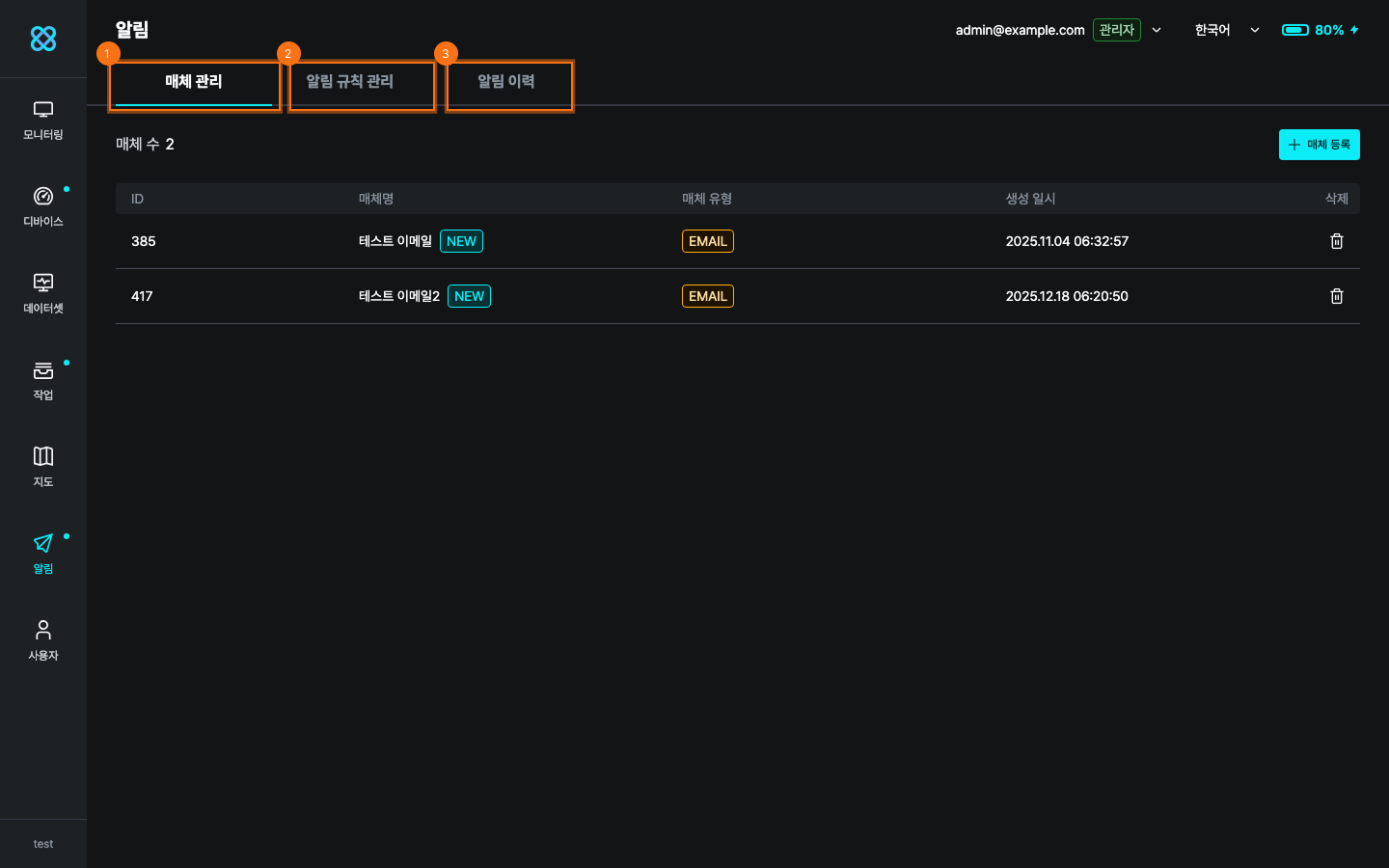Go to the 디바이스 devices section
Screen dimensions: 1389x868
(43, 206)
